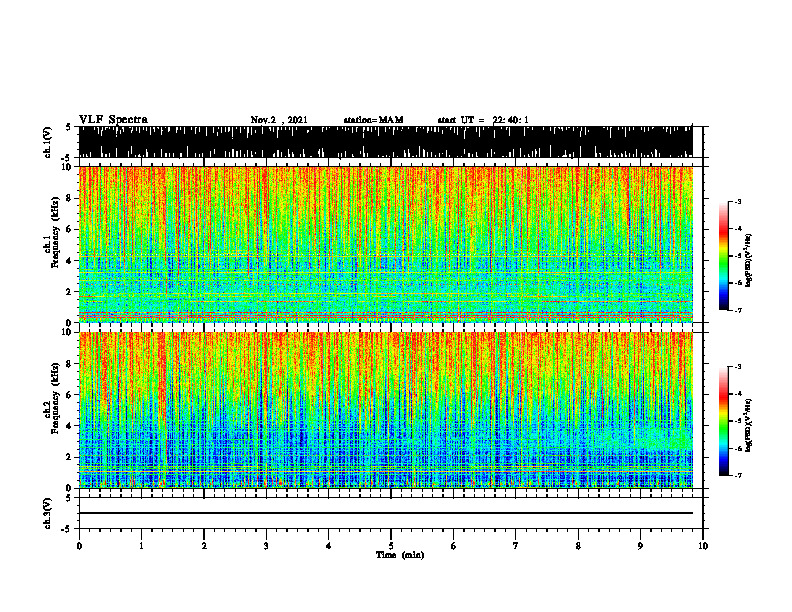Click the "Time (min)" axis title
Image resolution: width=792 pixels, height=612 pixels.
(x=400, y=555)
